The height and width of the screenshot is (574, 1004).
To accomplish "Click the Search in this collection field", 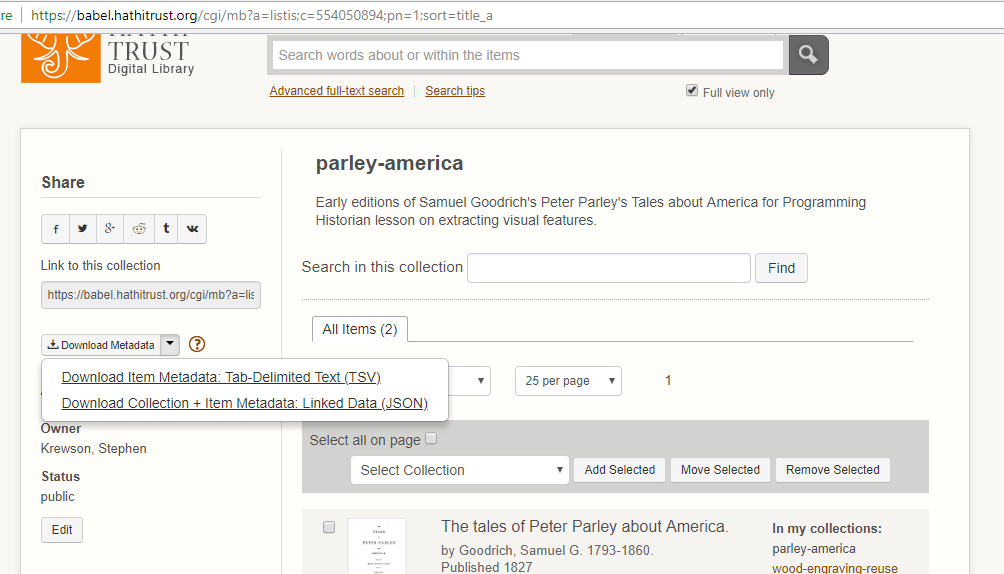I will click(x=608, y=268).
